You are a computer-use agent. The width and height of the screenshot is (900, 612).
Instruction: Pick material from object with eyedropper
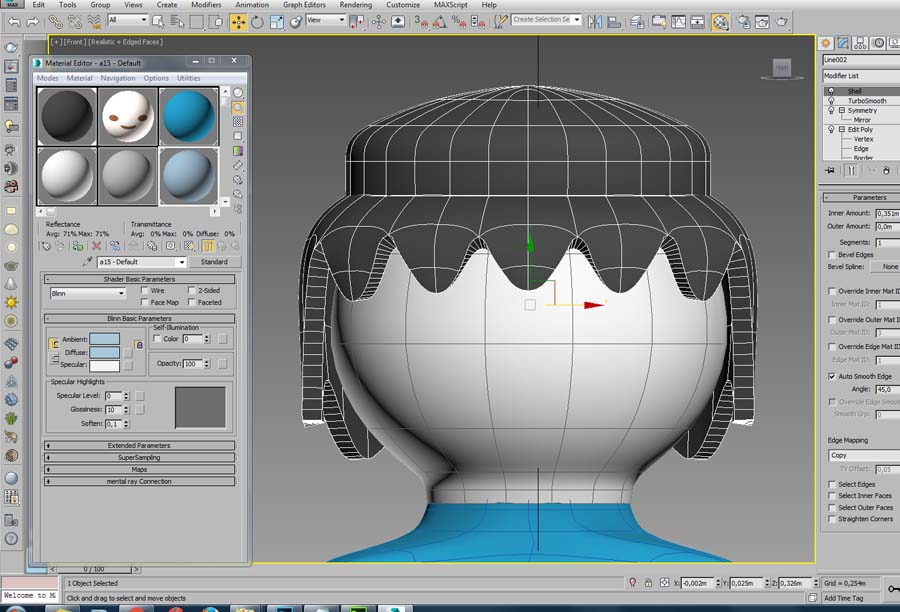click(x=88, y=262)
